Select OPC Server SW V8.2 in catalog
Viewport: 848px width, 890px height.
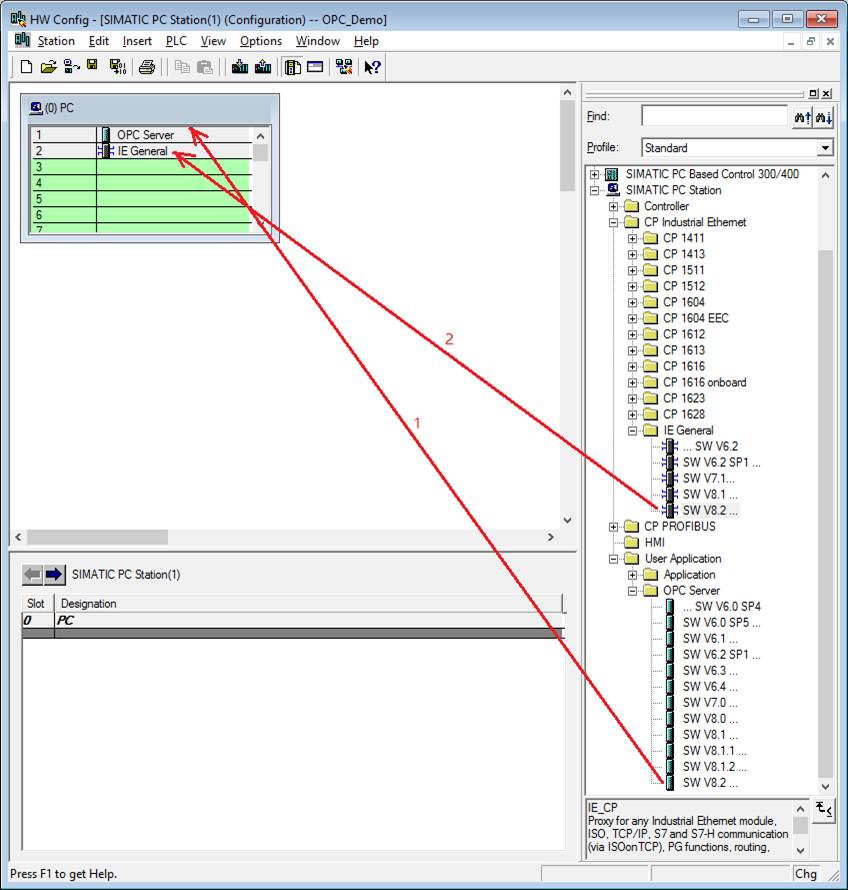click(710, 783)
